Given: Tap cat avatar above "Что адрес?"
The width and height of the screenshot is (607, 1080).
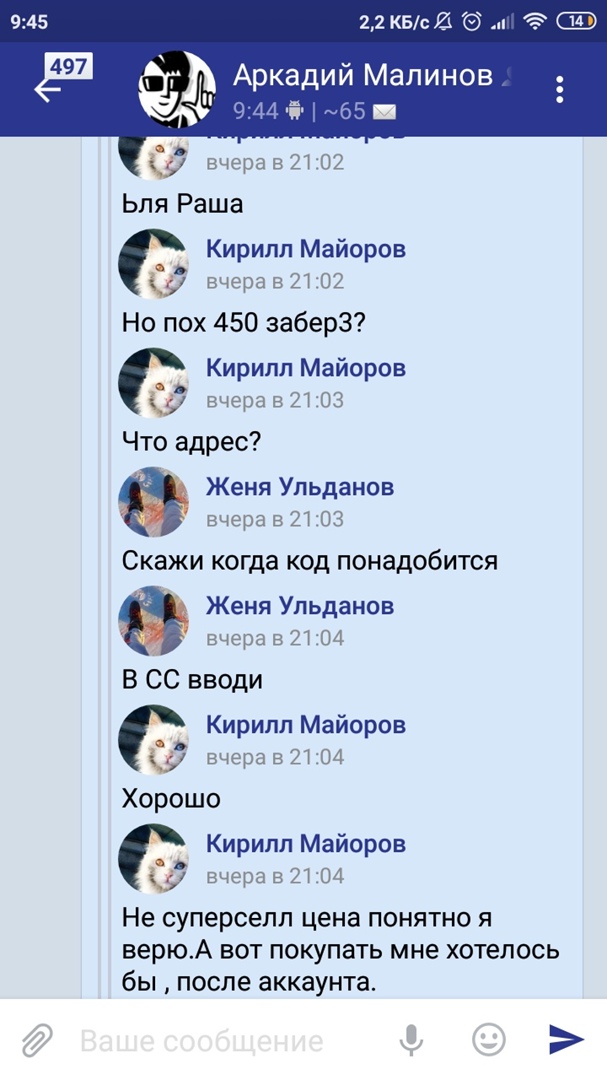Looking at the screenshot, I should 153,382.
